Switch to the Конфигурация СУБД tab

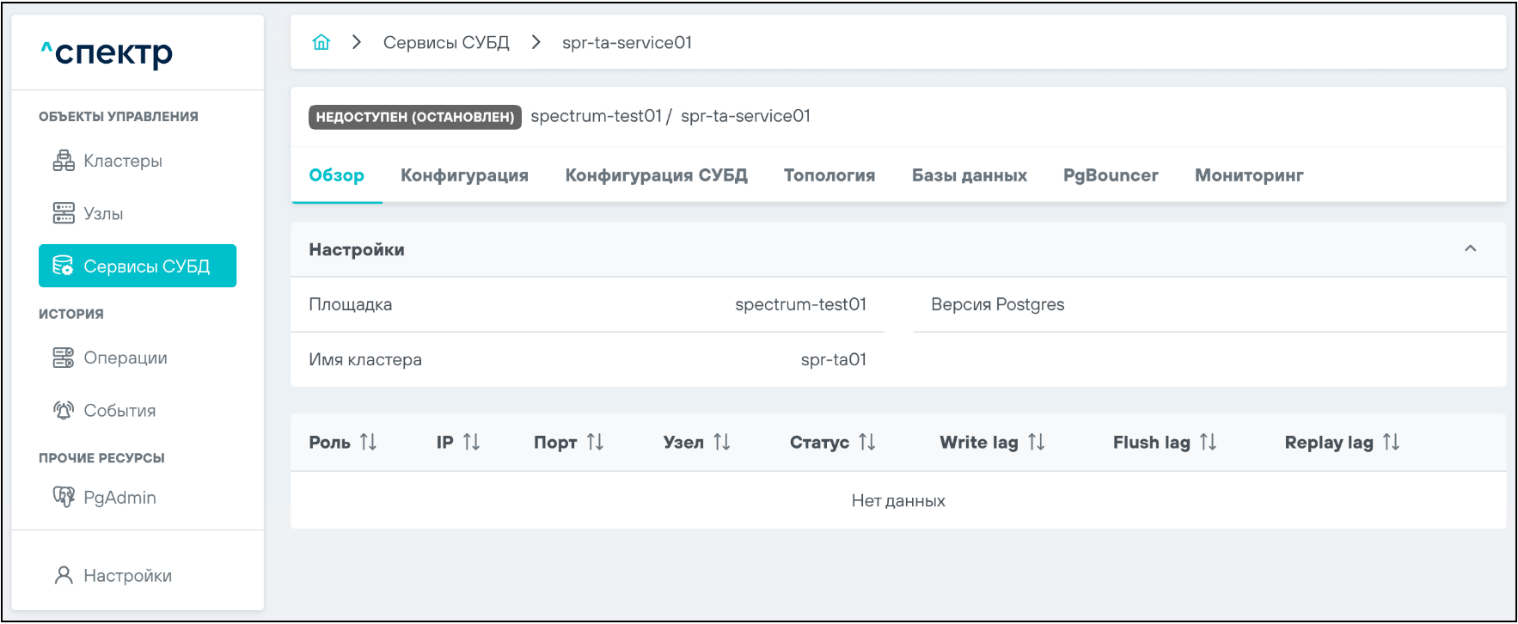(x=656, y=175)
